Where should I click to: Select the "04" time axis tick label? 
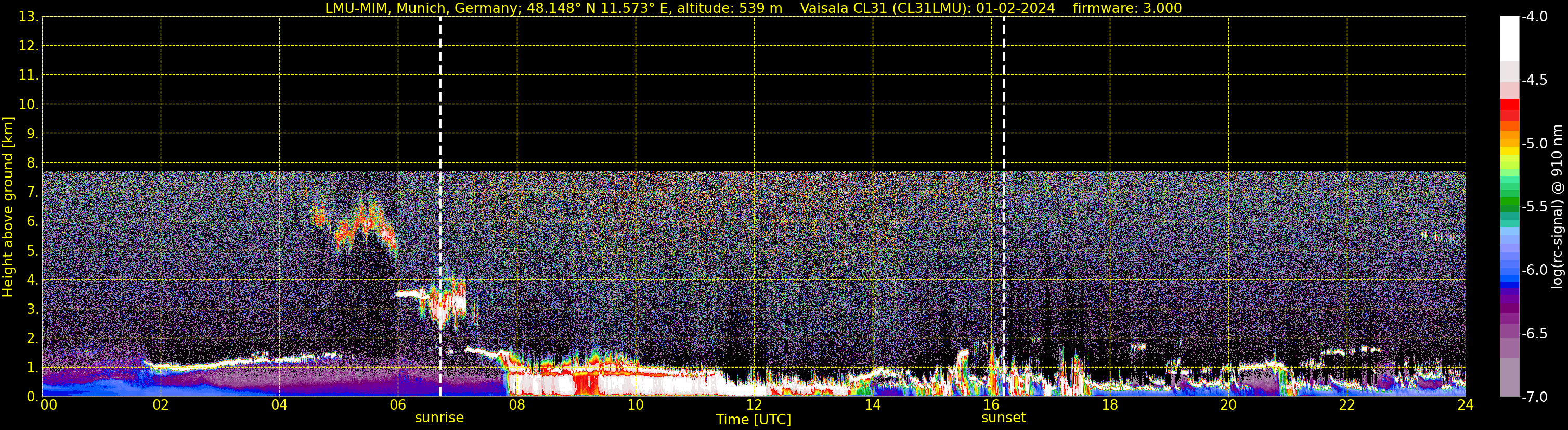[279, 406]
